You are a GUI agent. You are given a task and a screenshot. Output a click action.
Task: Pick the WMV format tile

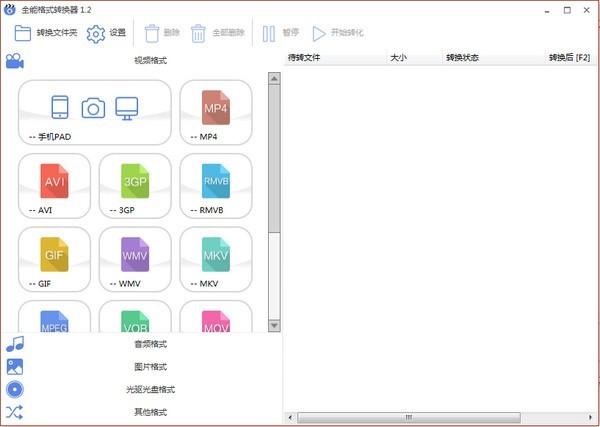[x=135, y=259]
